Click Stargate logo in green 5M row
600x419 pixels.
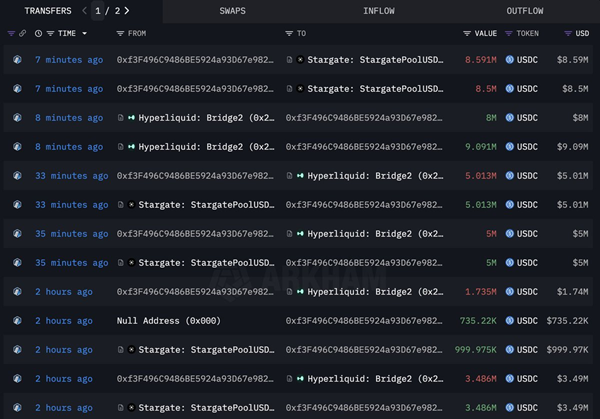click(x=132, y=263)
